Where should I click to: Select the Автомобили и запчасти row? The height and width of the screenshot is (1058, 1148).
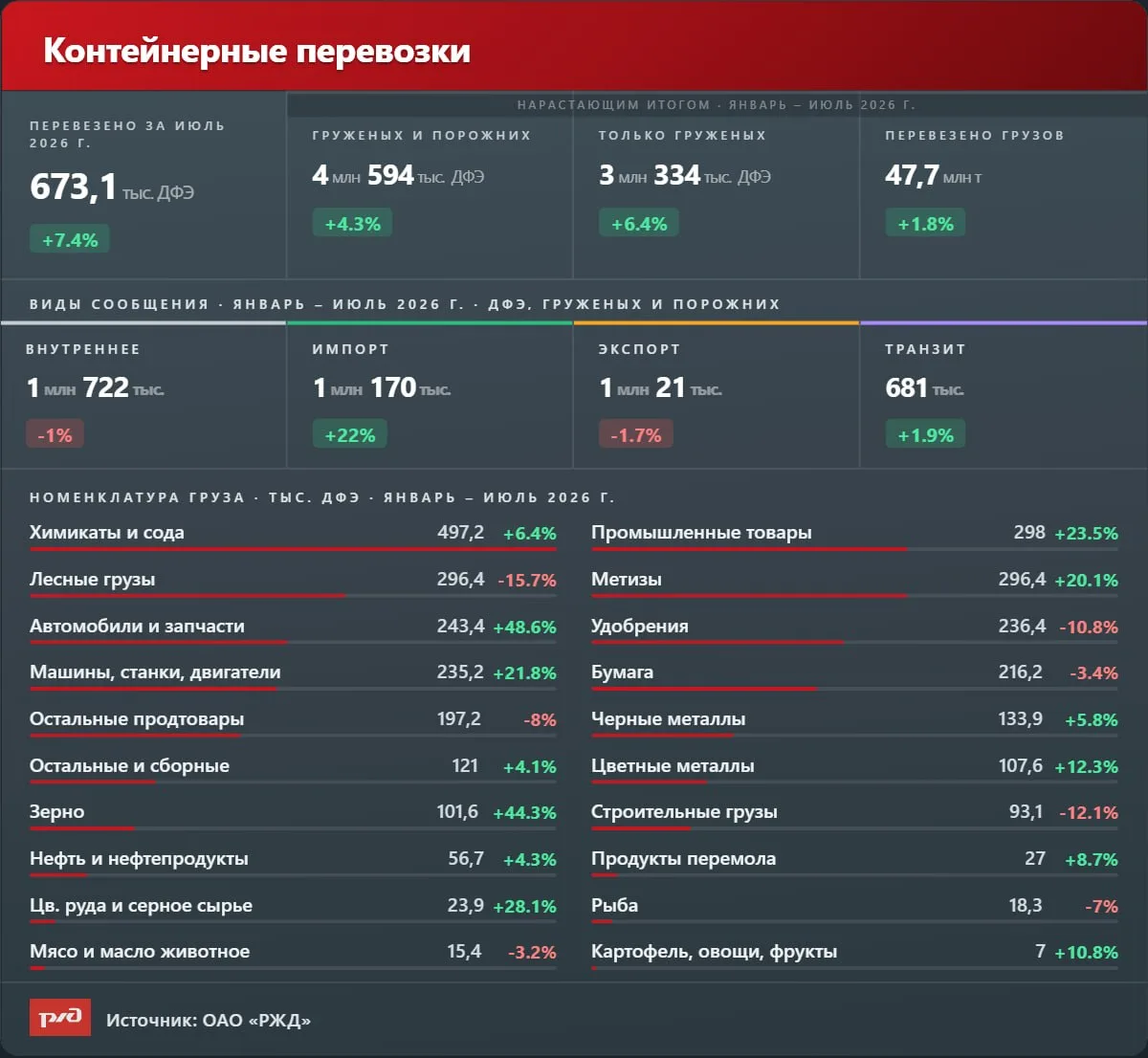pos(293,629)
